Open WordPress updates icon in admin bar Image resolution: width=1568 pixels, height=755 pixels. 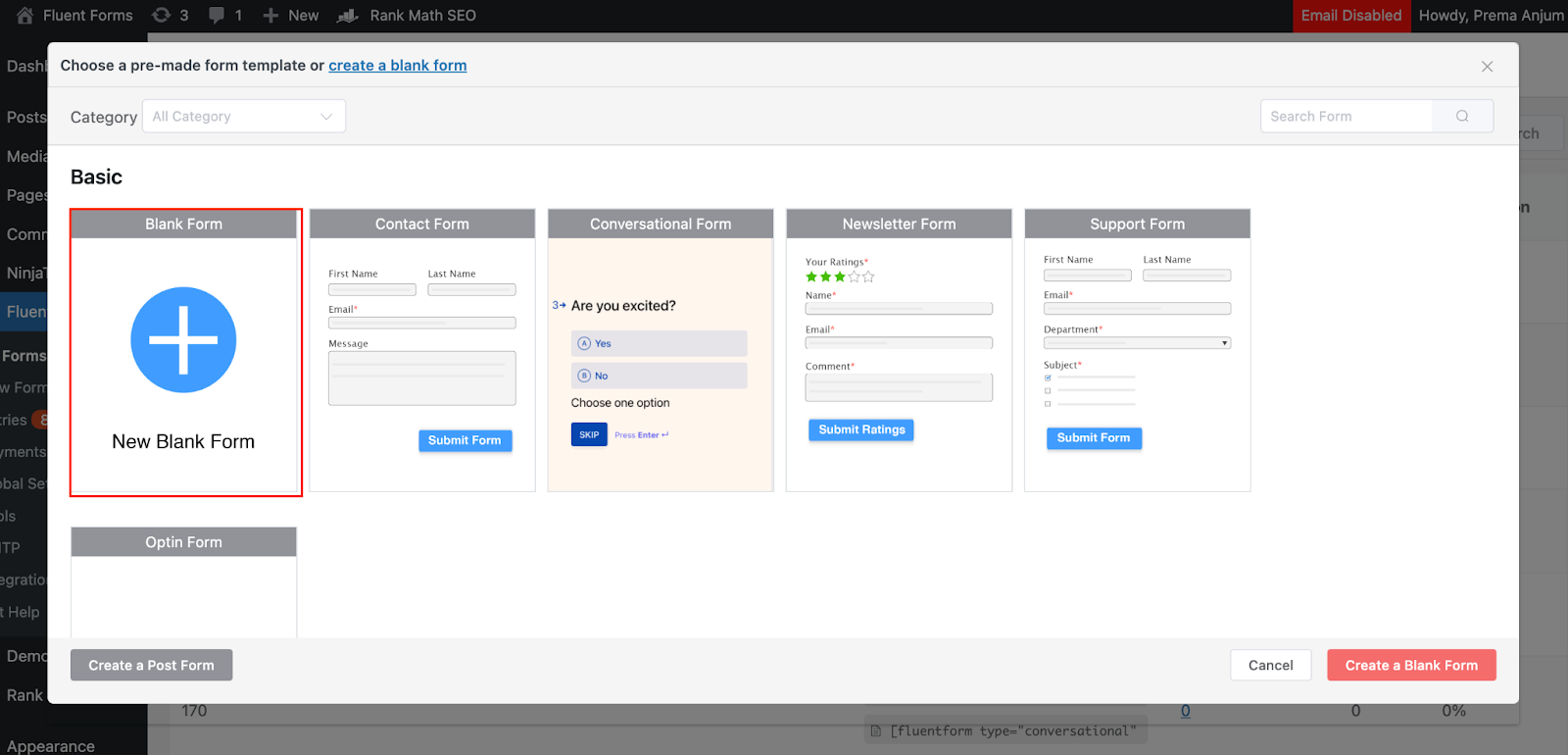coord(161,15)
